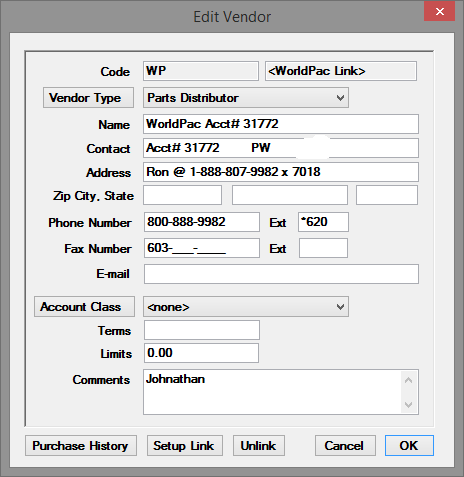Viewport: 464px width, 477px height.
Task: Click the E-mail input field
Action: click(x=281, y=274)
